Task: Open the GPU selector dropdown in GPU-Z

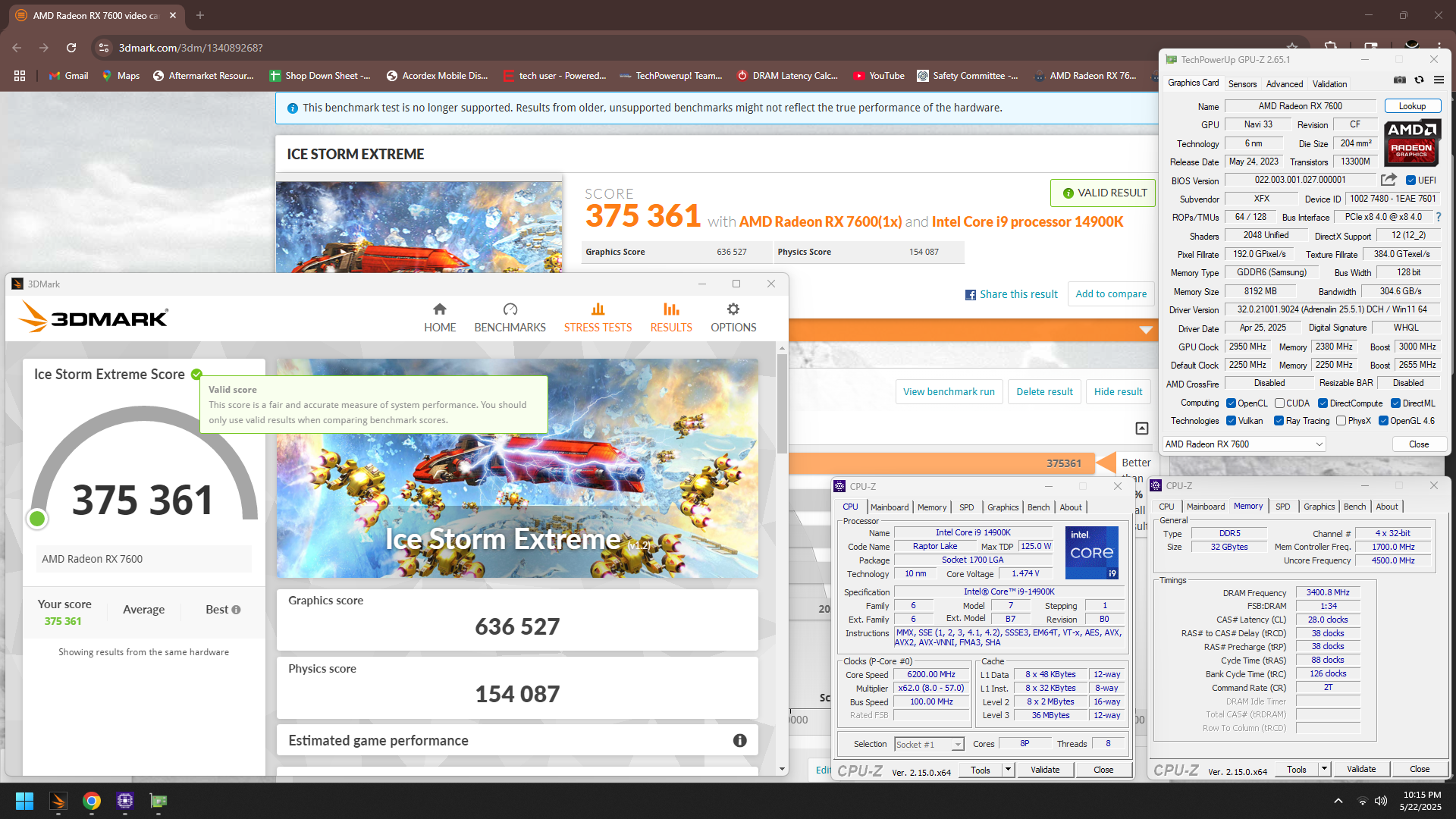Action: click(1244, 444)
